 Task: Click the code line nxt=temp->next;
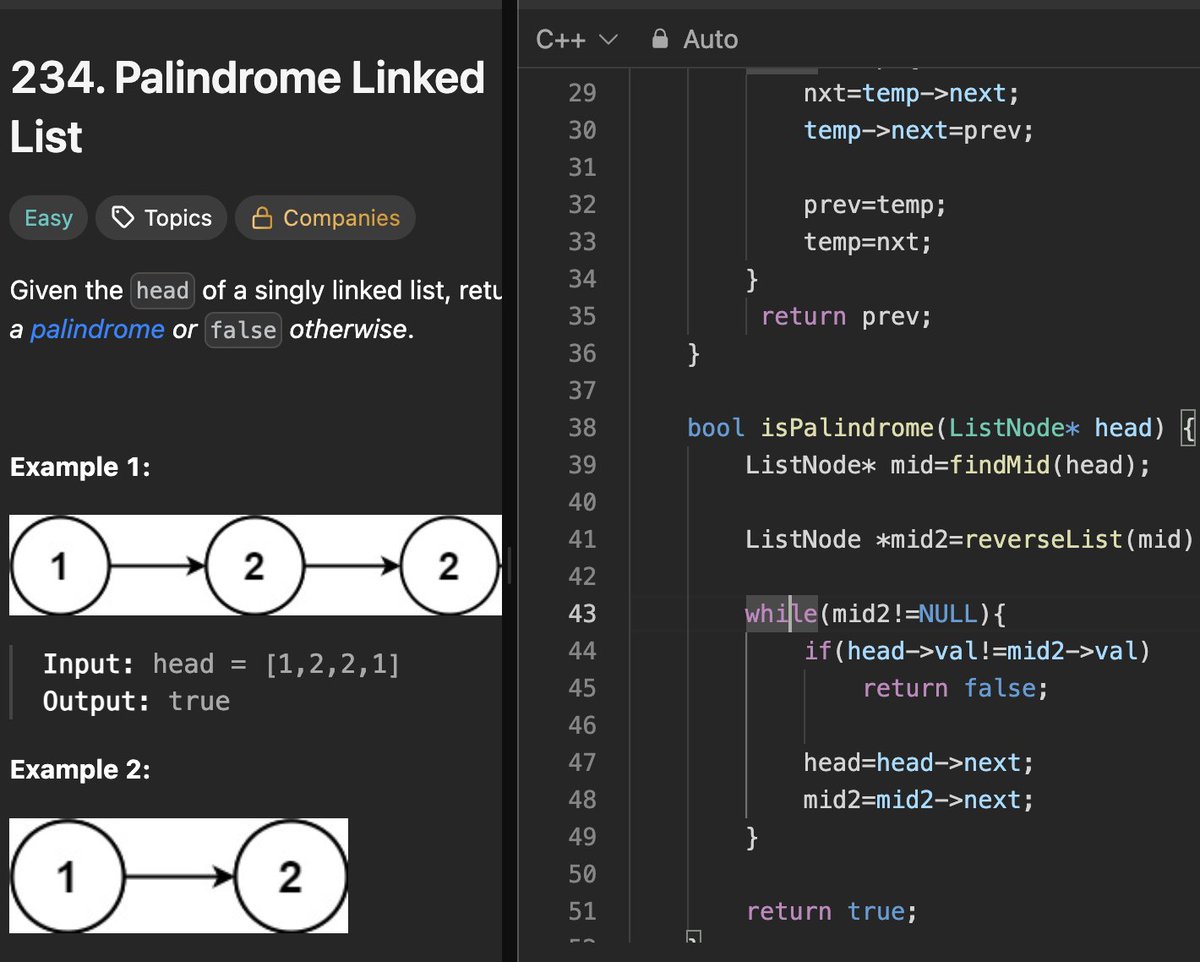click(x=912, y=94)
